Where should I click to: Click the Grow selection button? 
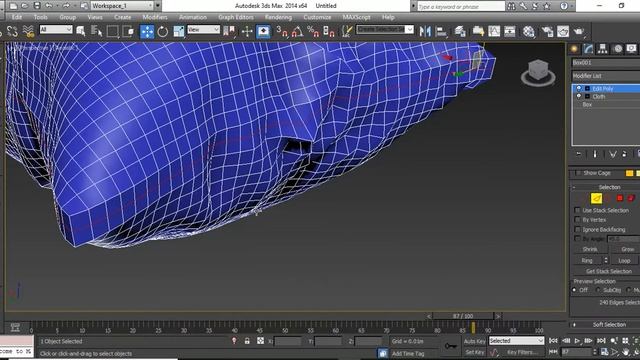(x=627, y=249)
